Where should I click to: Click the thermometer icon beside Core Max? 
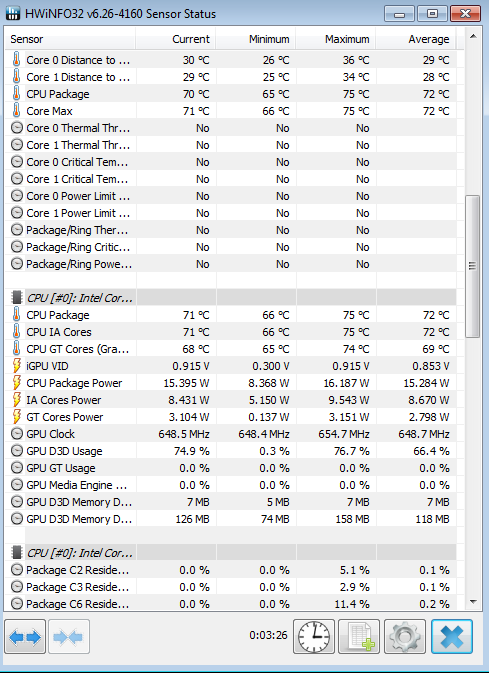coord(16,111)
